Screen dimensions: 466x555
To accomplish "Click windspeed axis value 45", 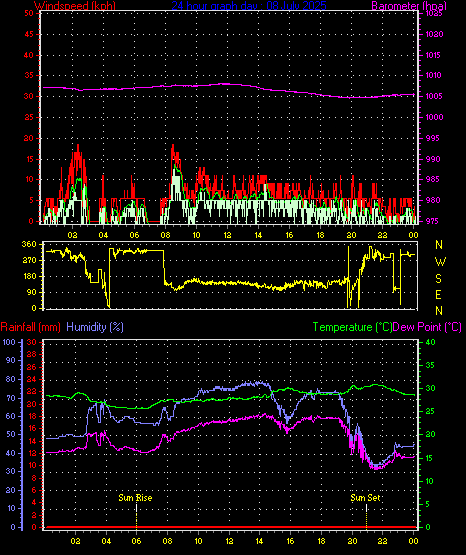I will [29, 34].
